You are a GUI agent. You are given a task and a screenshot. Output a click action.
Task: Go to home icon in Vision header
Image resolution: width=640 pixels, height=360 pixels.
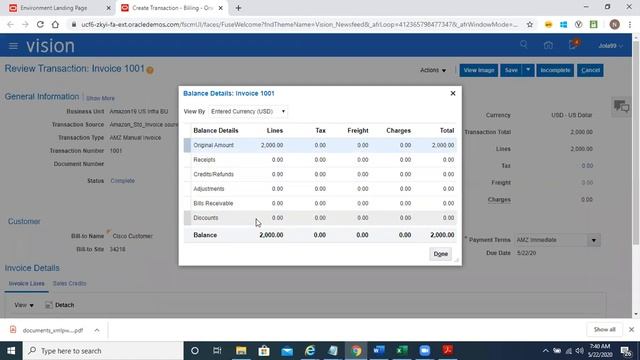[x=548, y=45]
